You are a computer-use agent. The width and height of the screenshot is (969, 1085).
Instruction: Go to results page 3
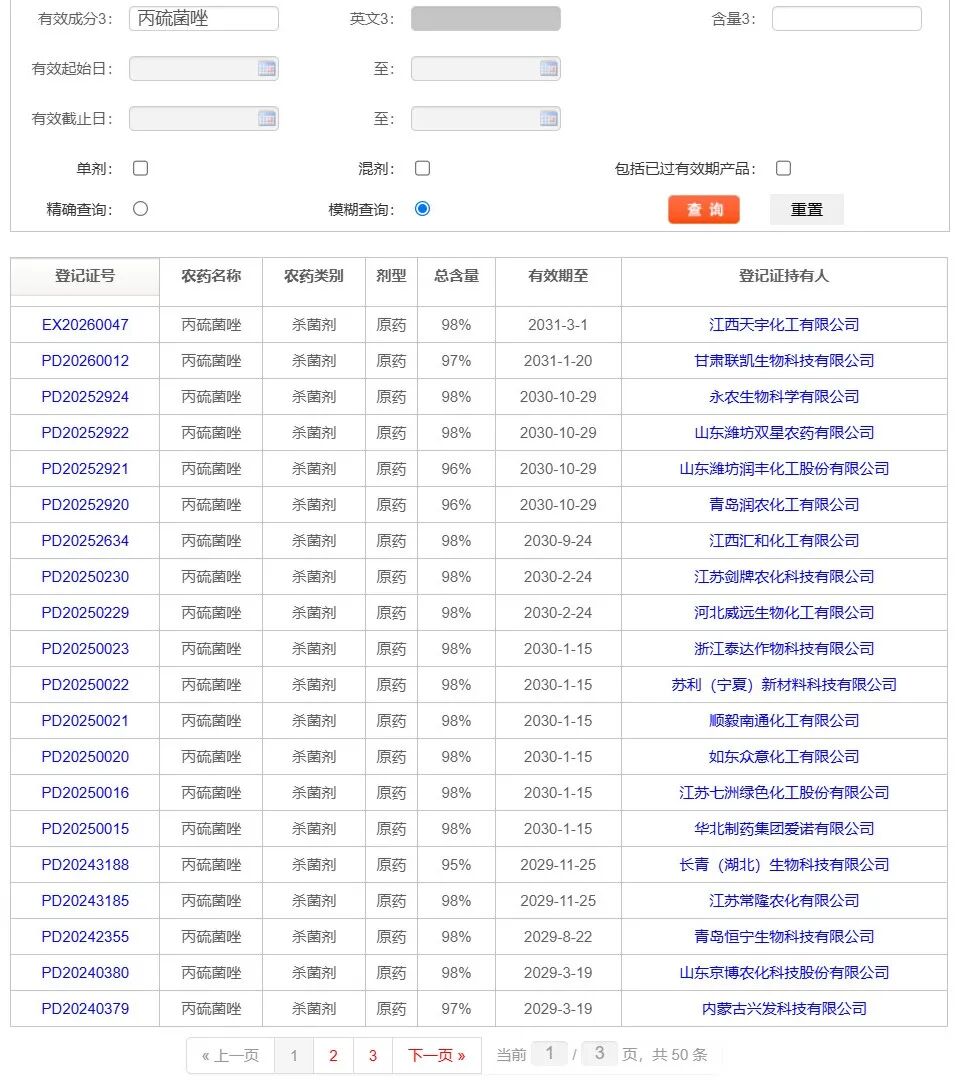(373, 1055)
